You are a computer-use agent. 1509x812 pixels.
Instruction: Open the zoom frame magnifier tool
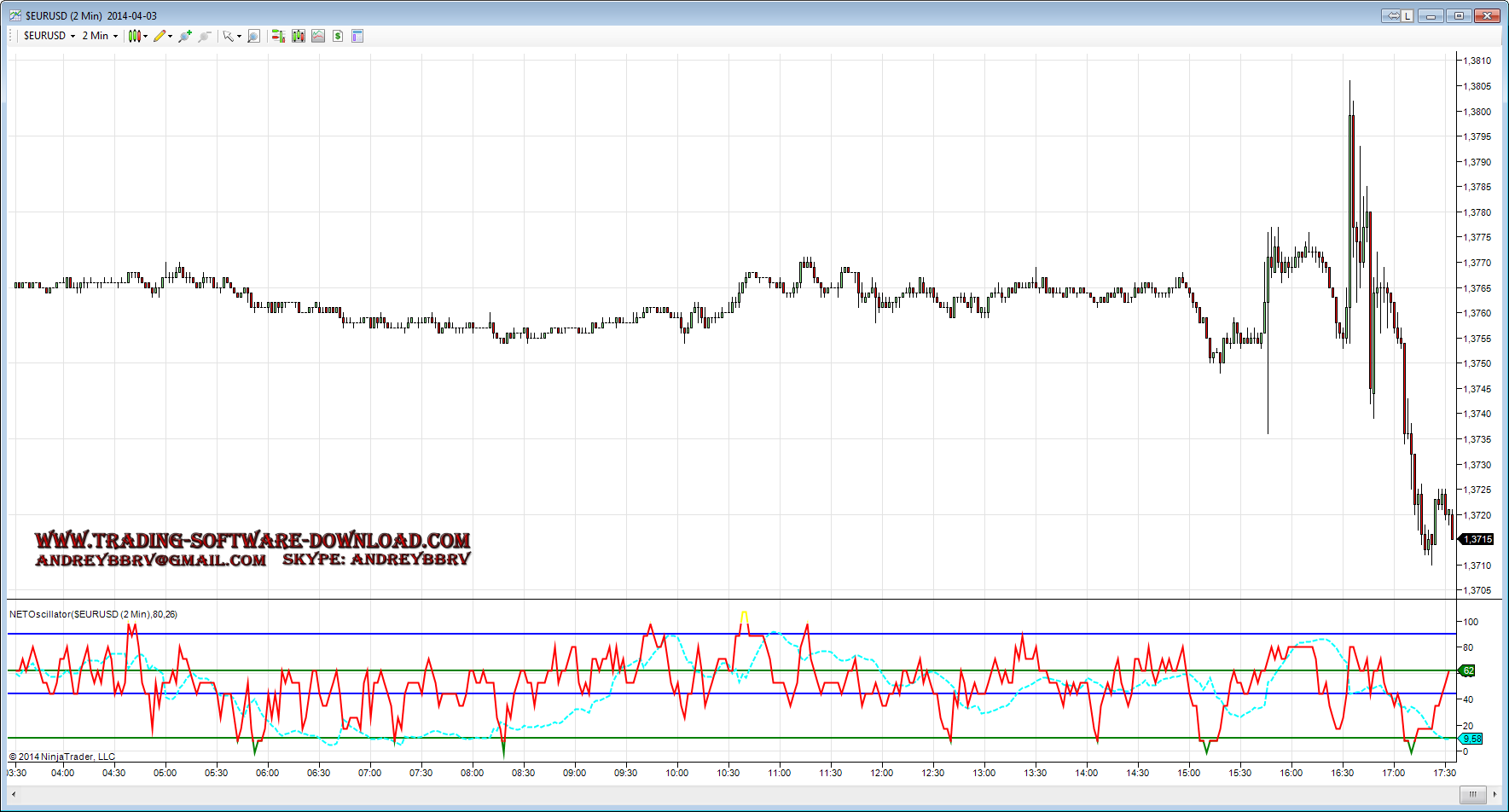tap(253, 36)
